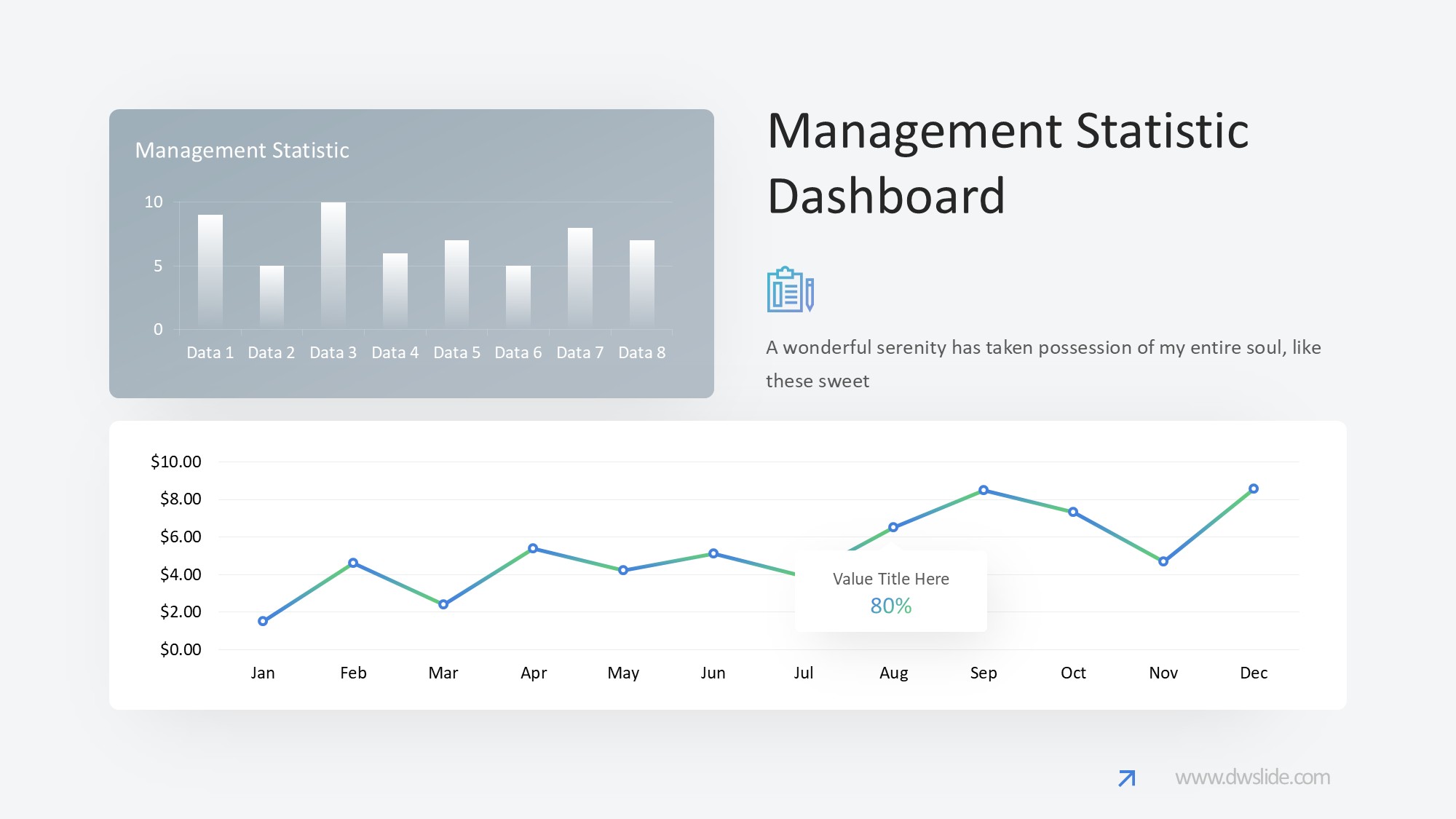This screenshot has width=1456, height=819.
Task: Click the Dec data point marker
Action: [1254, 488]
